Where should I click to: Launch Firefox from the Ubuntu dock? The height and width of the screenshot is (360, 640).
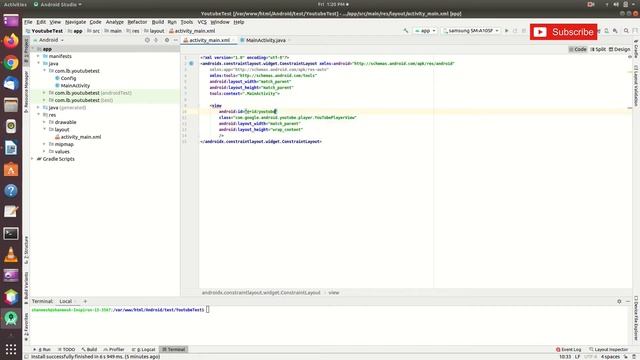coord(11,41)
